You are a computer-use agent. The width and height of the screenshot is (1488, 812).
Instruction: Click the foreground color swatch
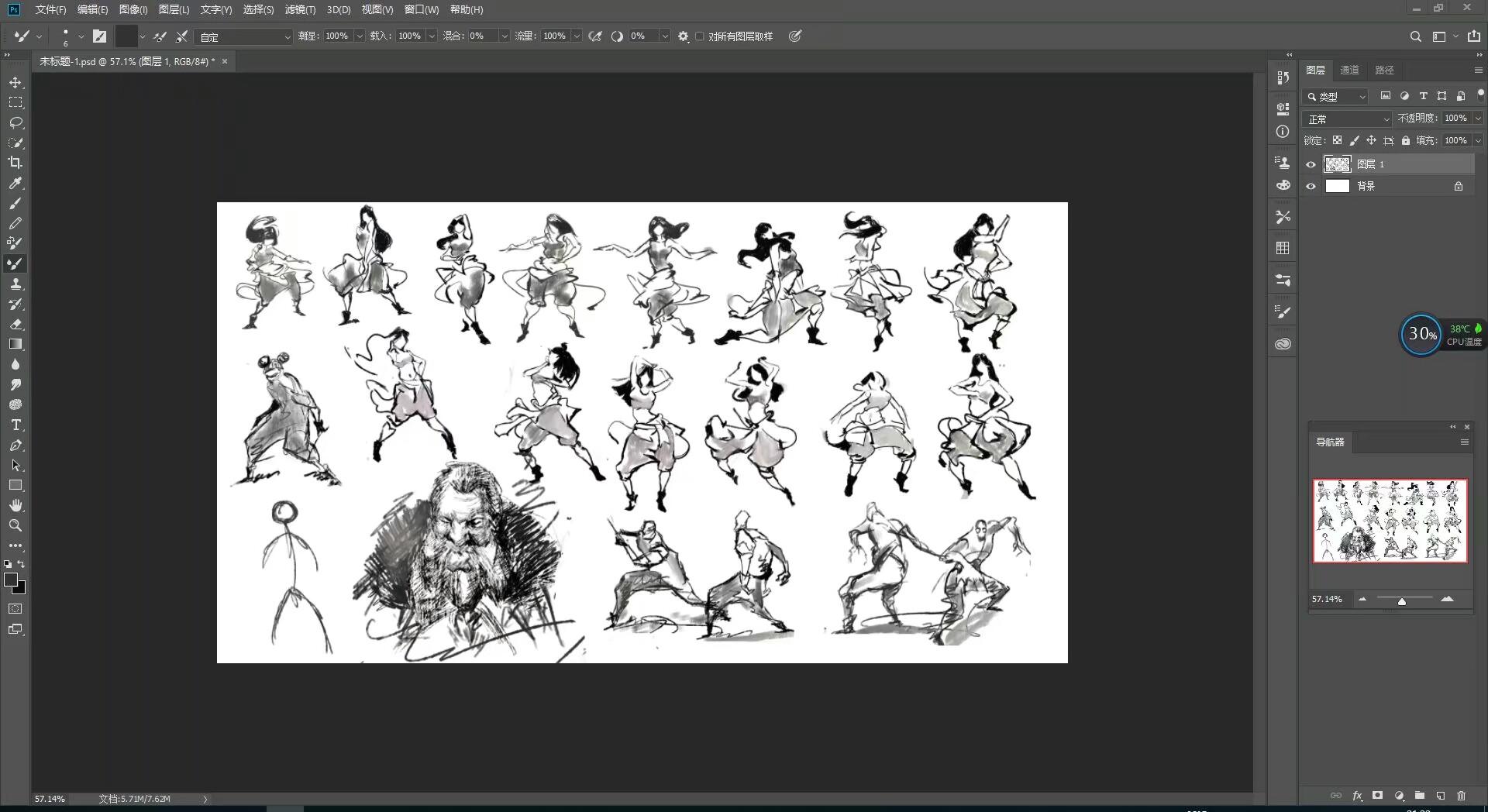pos(11,580)
